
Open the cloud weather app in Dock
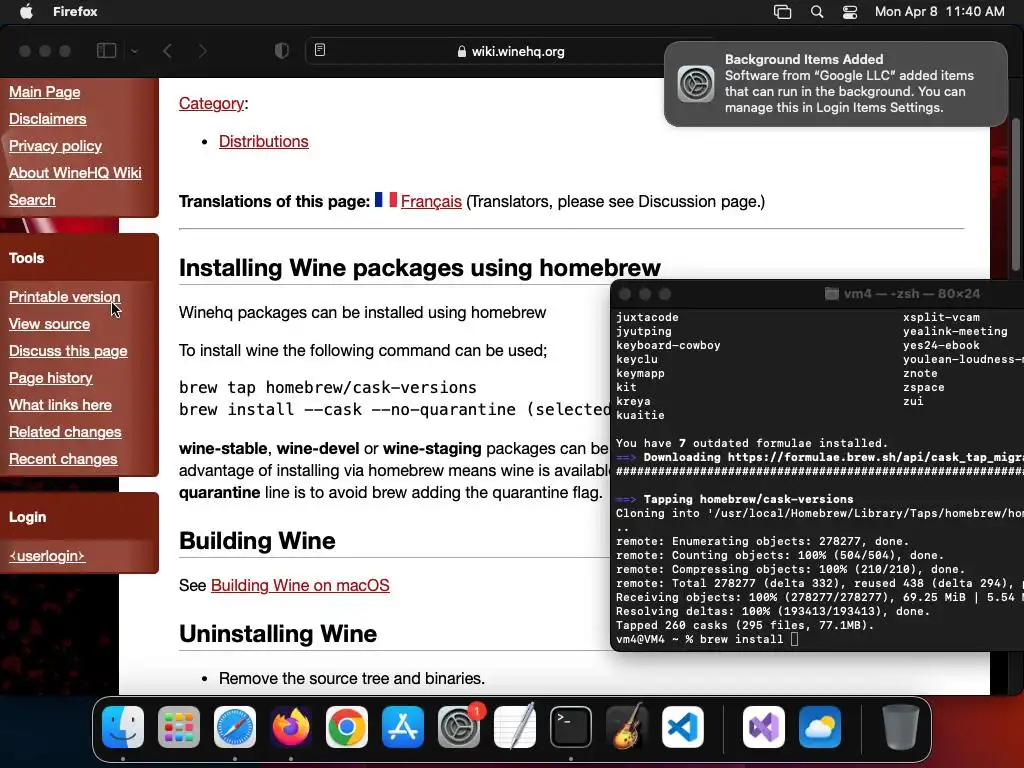[x=820, y=727]
